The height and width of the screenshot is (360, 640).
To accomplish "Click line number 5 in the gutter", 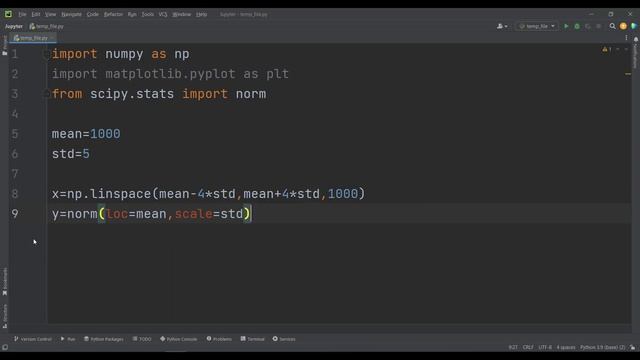I will pos(15,134).
